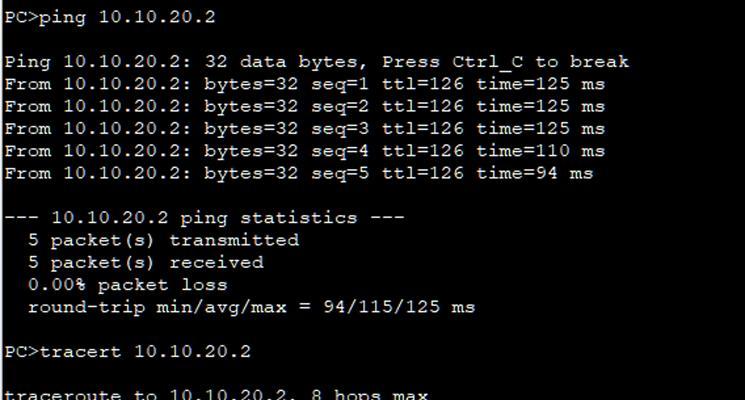Click the 'PC>tracert 10.10.20.2' command line
The height and width of the screenshot is (400, 745).
[127, 352]
